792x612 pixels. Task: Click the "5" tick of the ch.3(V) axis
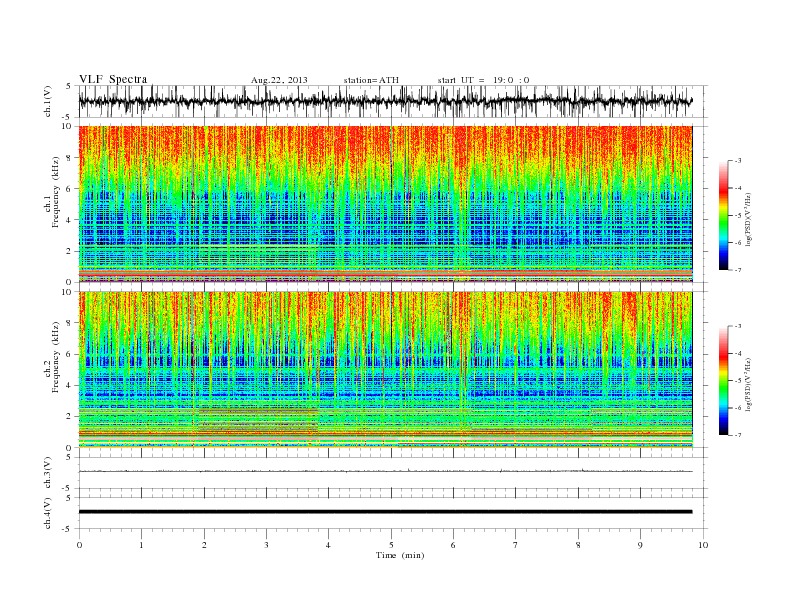(69, 457)
